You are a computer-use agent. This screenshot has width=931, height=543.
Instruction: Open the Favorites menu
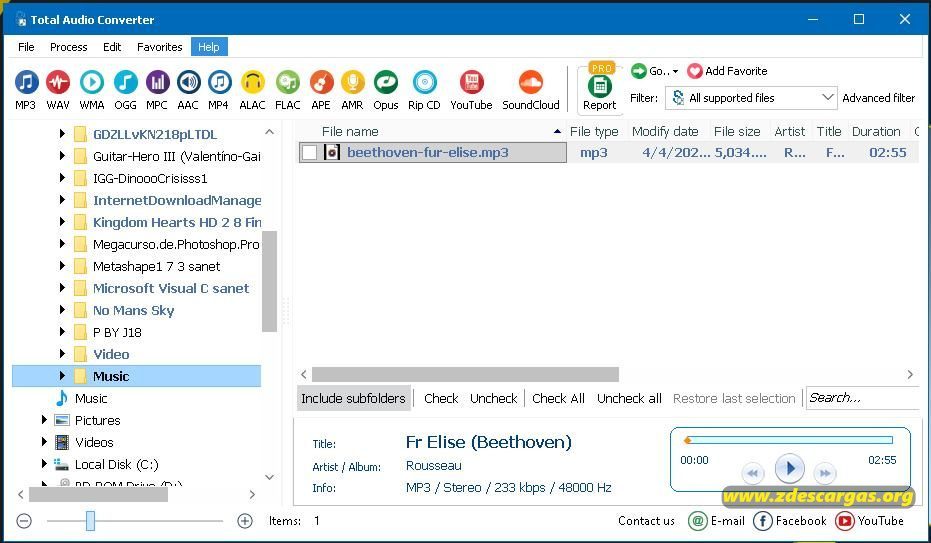click(x=159, y=47)
